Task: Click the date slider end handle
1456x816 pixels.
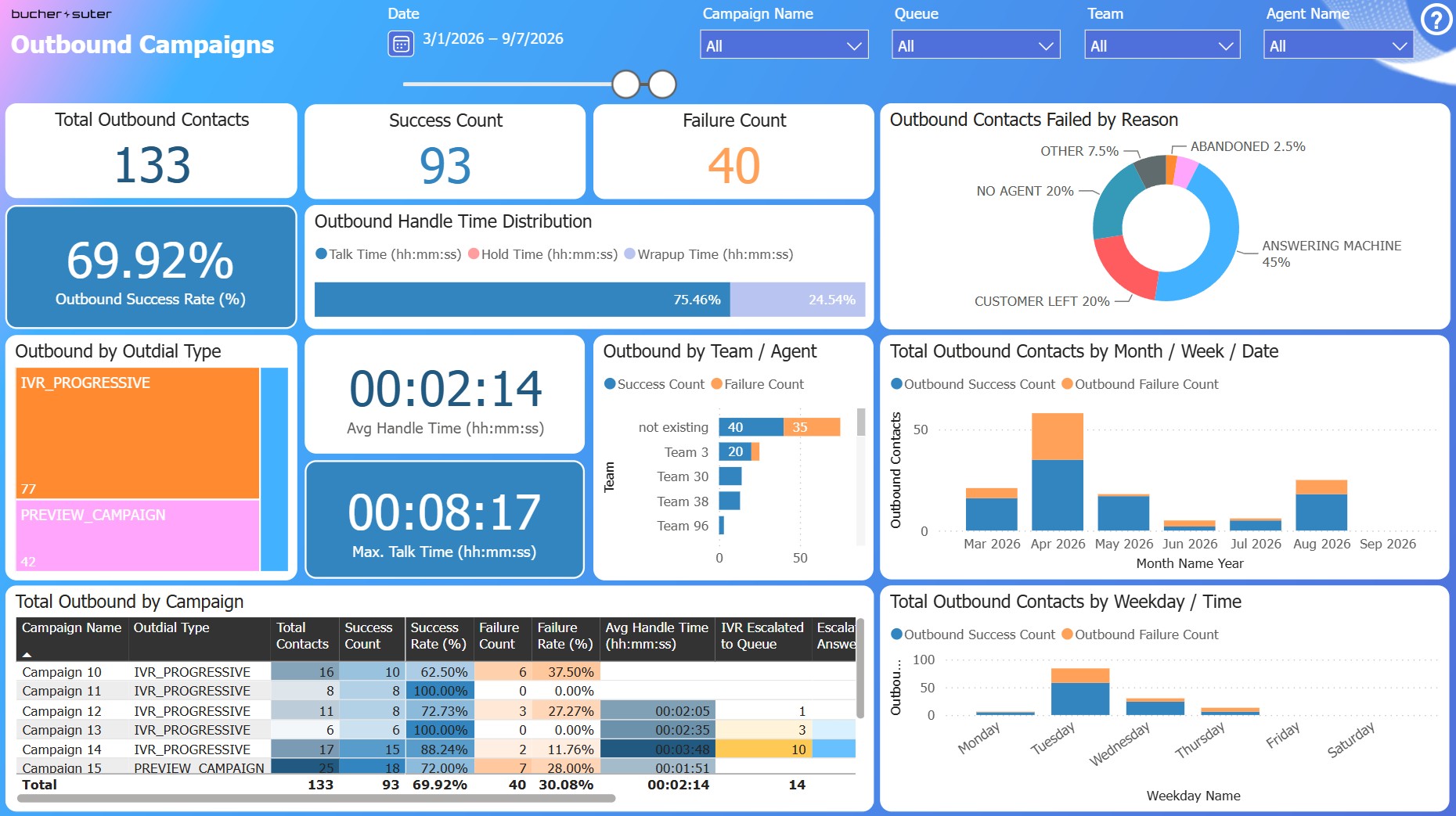Action: pyautogui.click(x=662, y=84)
